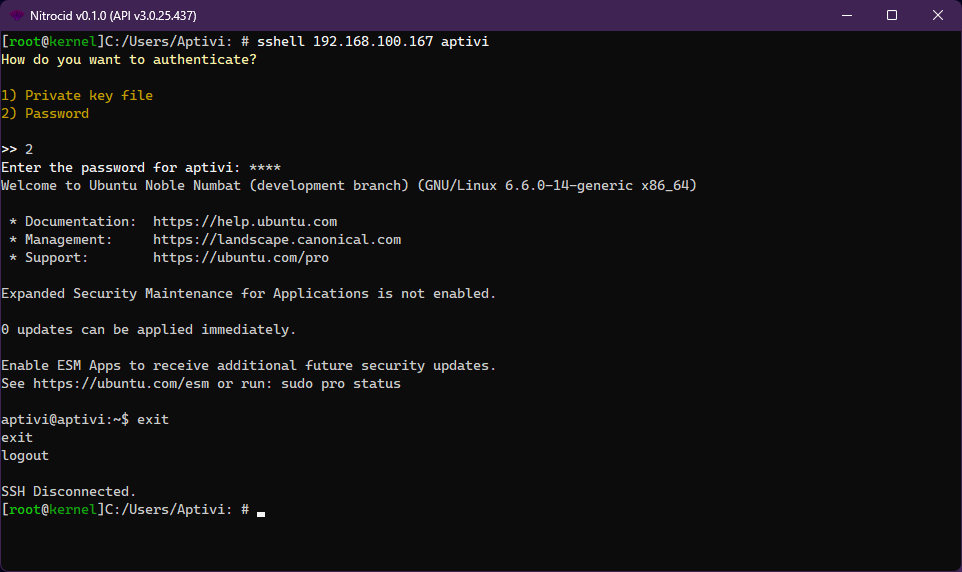Open the ubuntu.com/pro support link
Image resolution: width=962 pixels, height=572 pixels.
point(240,258)
